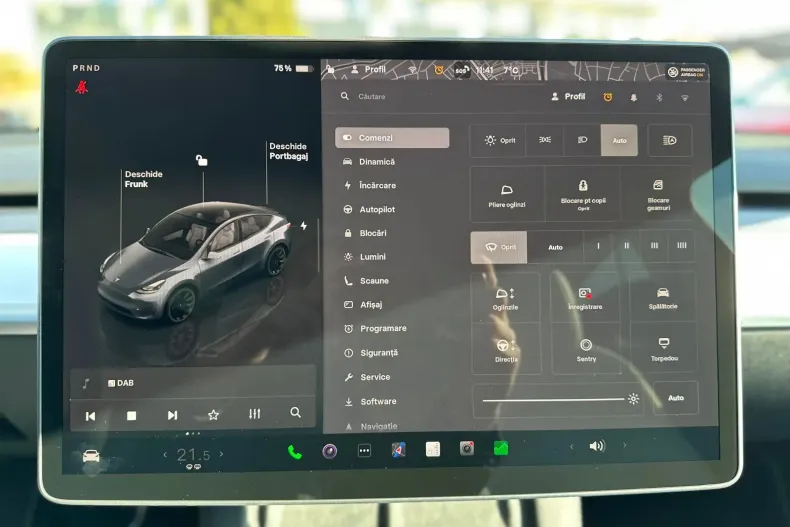This screenshot has height=527, width=790.
Task: Open the Comenzi controls menu
Action: [x=392, y=138]
